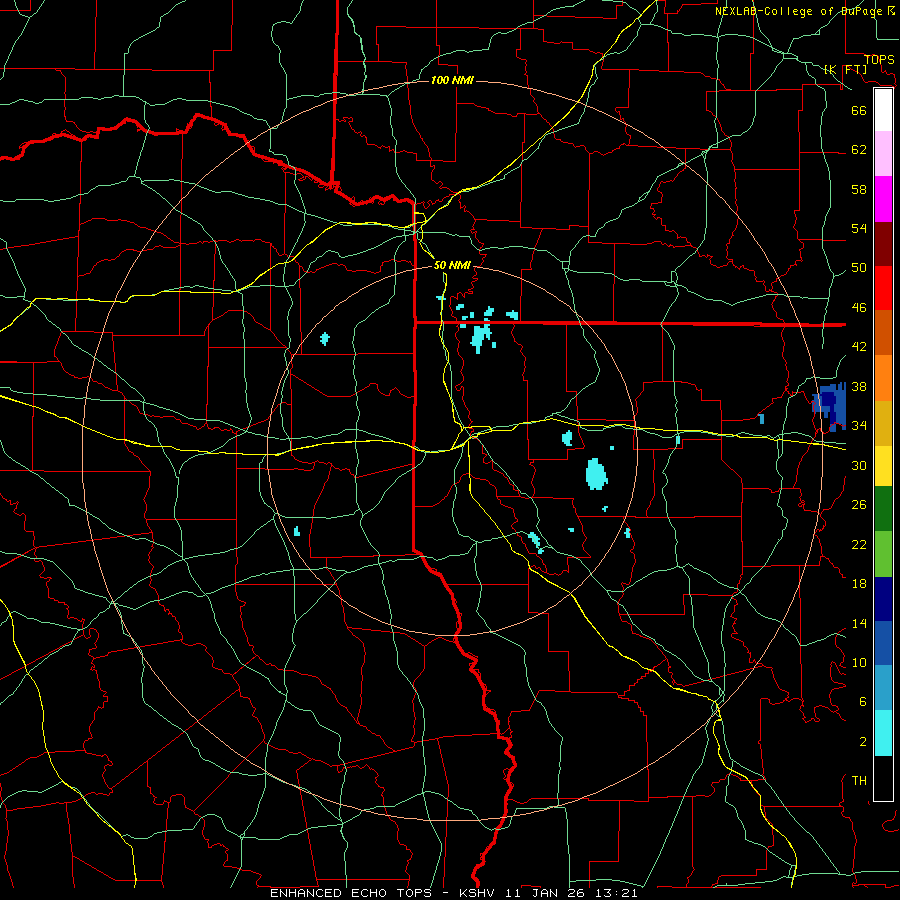Click the 46 value on the legend
The height and width of the screenshot is (900, 900).
point(859,308)
